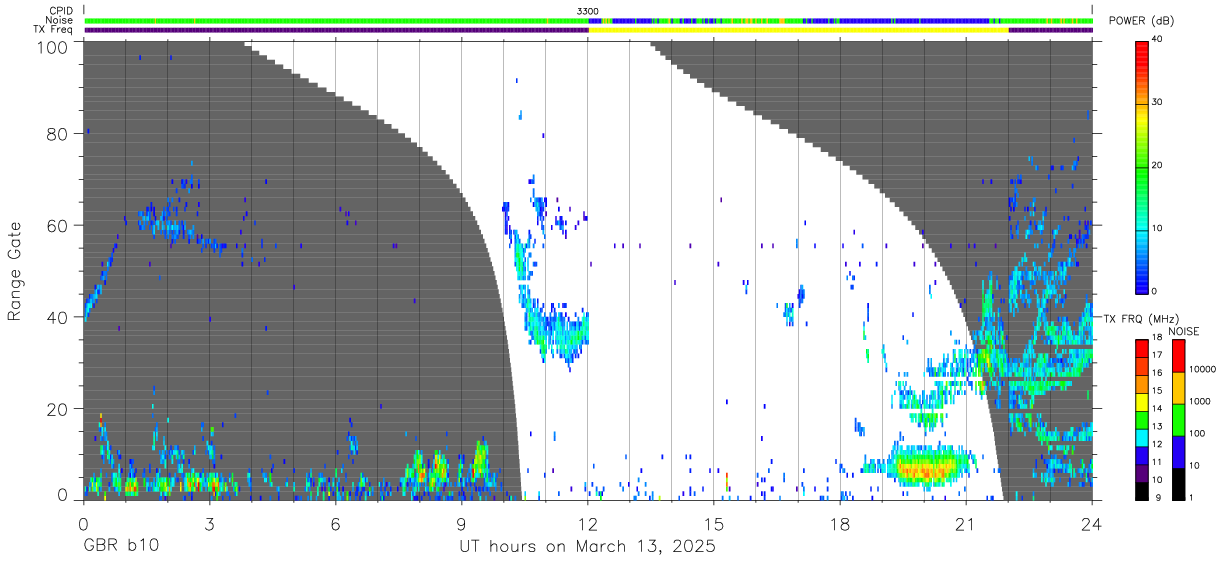1228x567 pixels.
Task: Click the 12 tick on UT hours axis
Action: pos(588,523)
